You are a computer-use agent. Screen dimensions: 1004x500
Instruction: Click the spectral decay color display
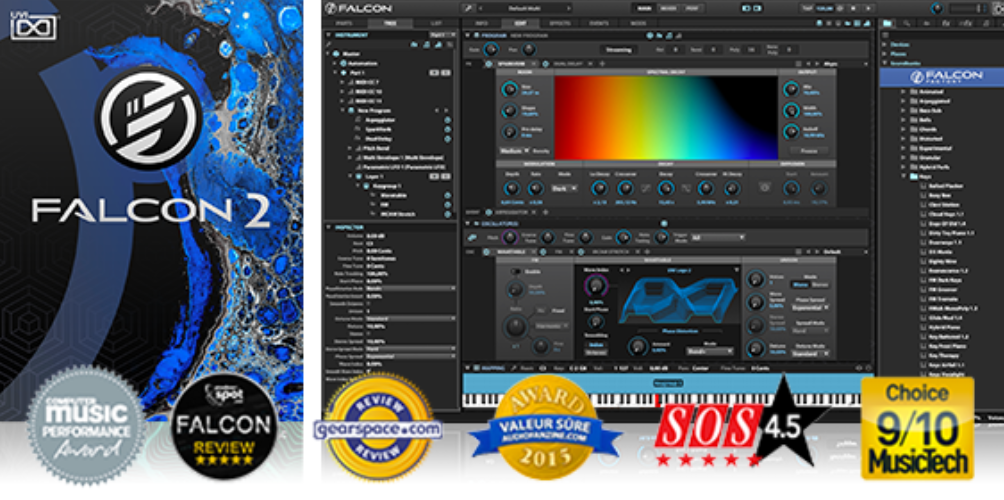pos(665,117)
